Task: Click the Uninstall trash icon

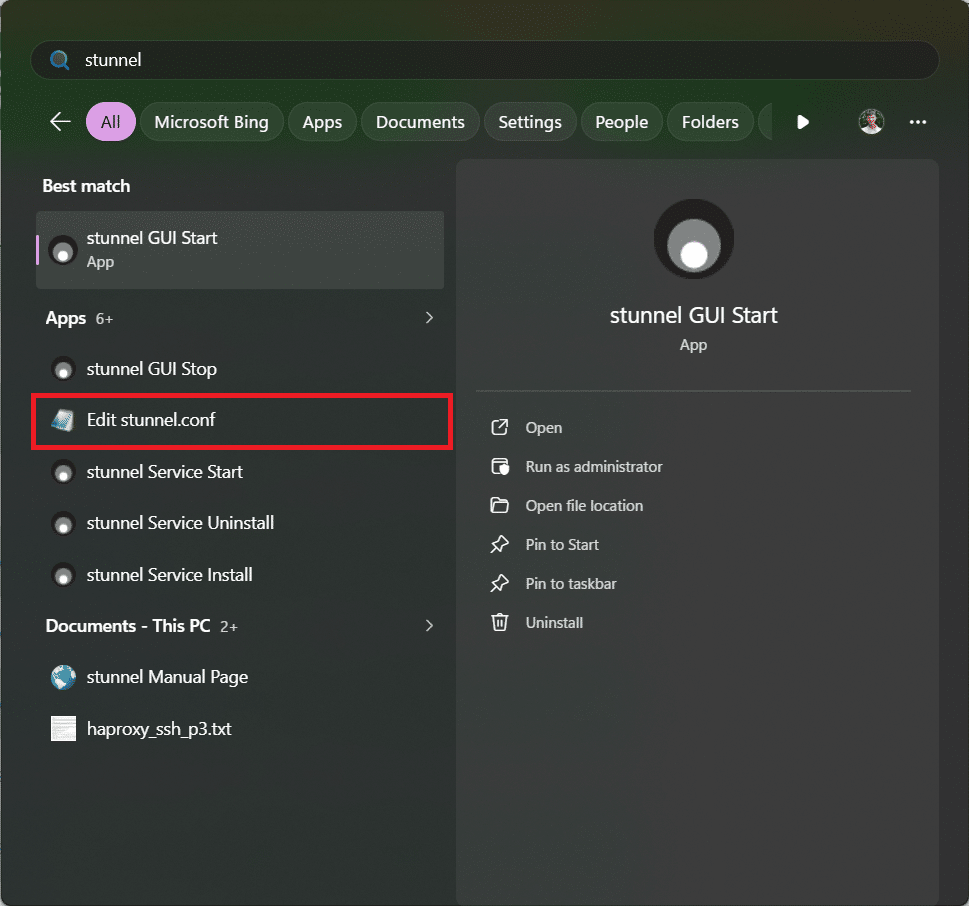Action: [x=500, y=622]
